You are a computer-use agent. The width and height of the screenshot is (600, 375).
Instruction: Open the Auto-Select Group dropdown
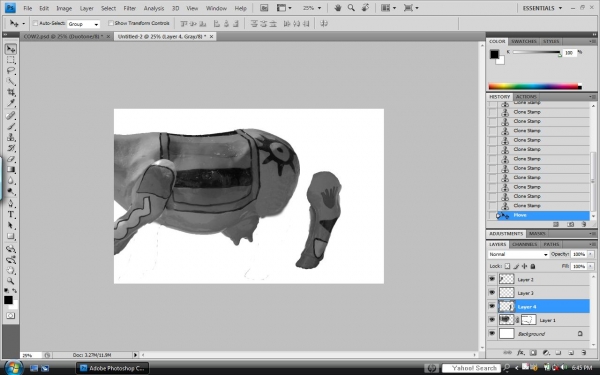click(x=83, y=24)
